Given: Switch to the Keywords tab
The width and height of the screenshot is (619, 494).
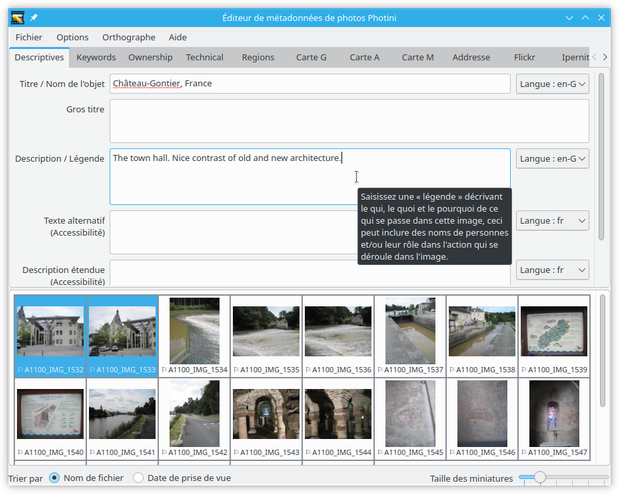Looking at the screenshot, I should coord(96,57).
